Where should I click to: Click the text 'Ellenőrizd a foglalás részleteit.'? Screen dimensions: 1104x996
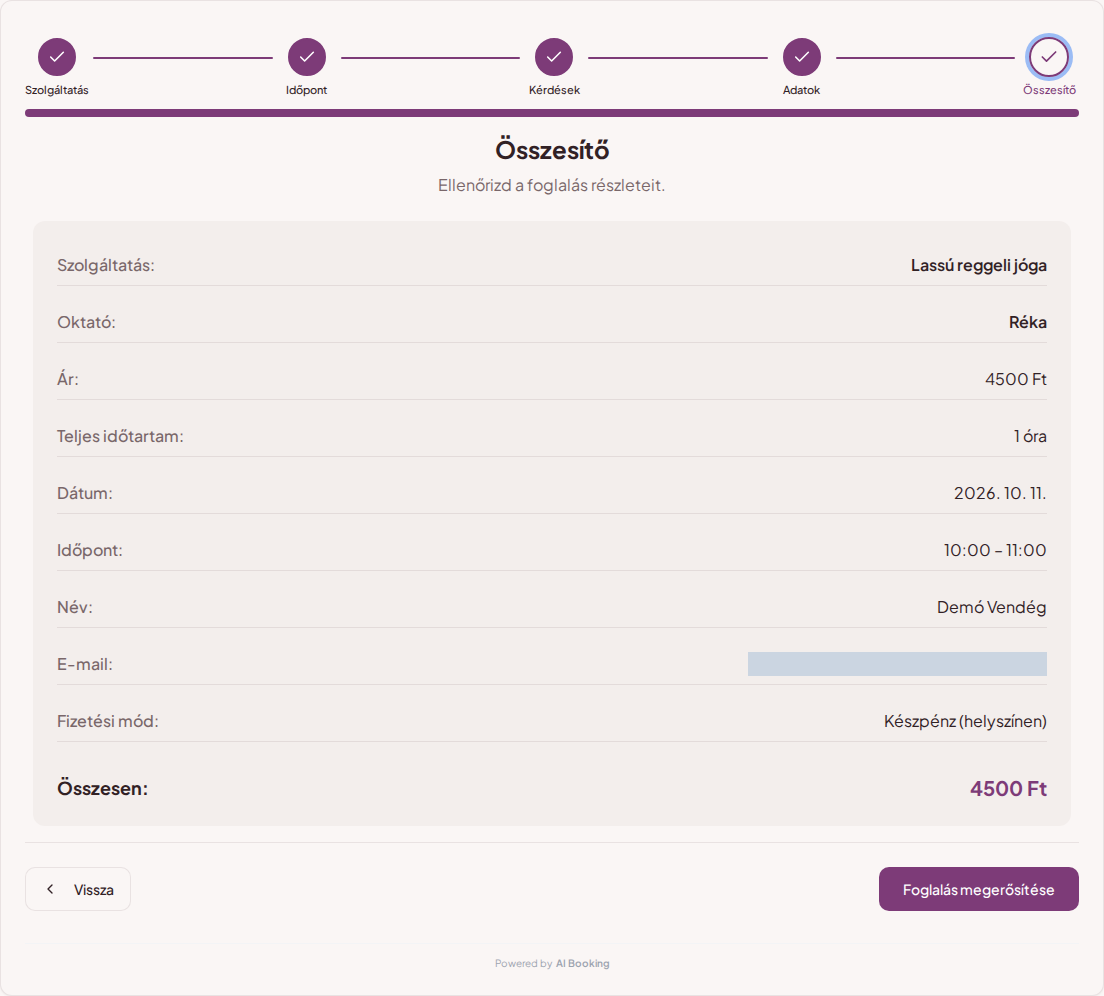click(x=551, y=185)
